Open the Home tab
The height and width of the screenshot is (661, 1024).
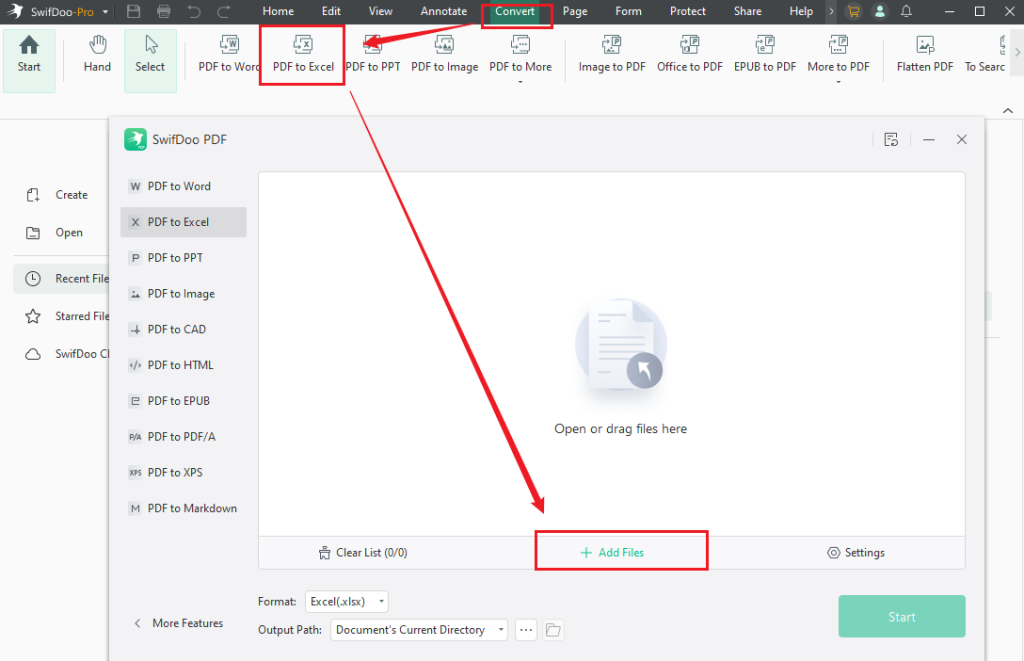[278, 11]
